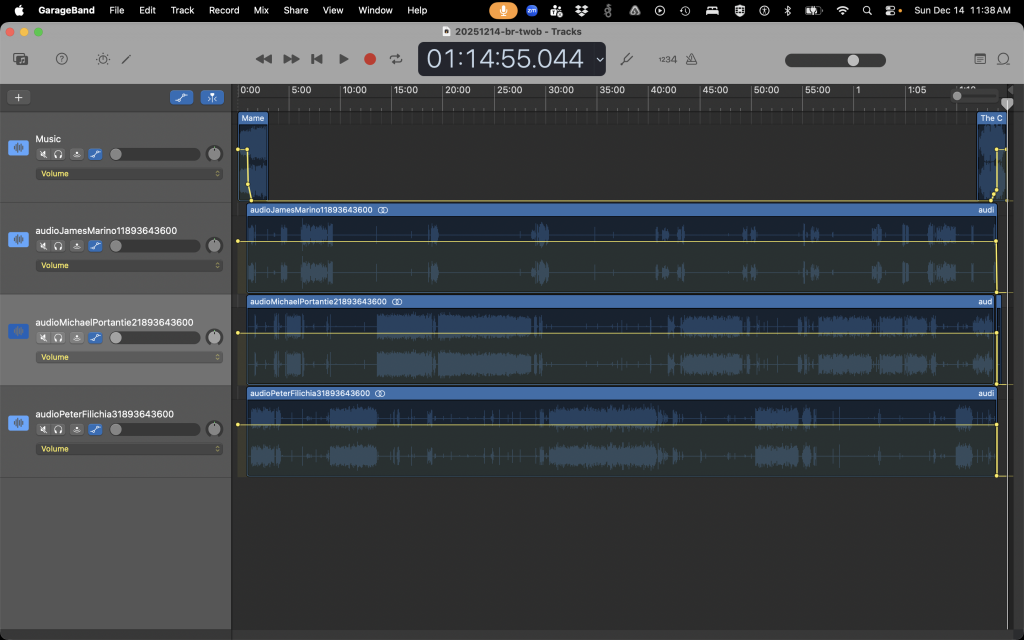Viewport: 1024px width, 640px height.
Task: Toggle the metronome click
Action: coord(691,59)
